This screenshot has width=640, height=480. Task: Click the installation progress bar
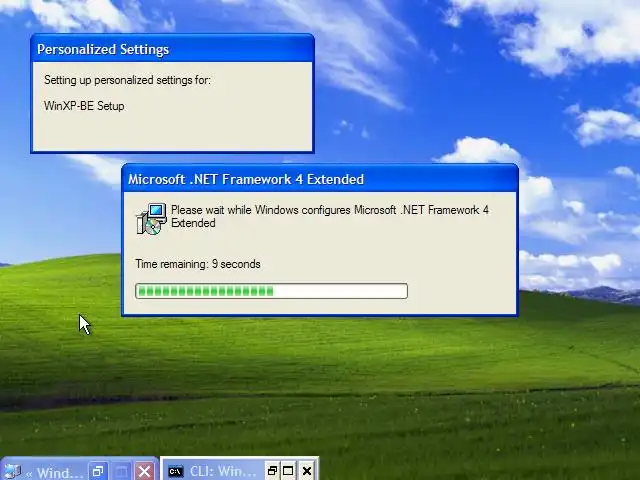click(x=271, y=291)
